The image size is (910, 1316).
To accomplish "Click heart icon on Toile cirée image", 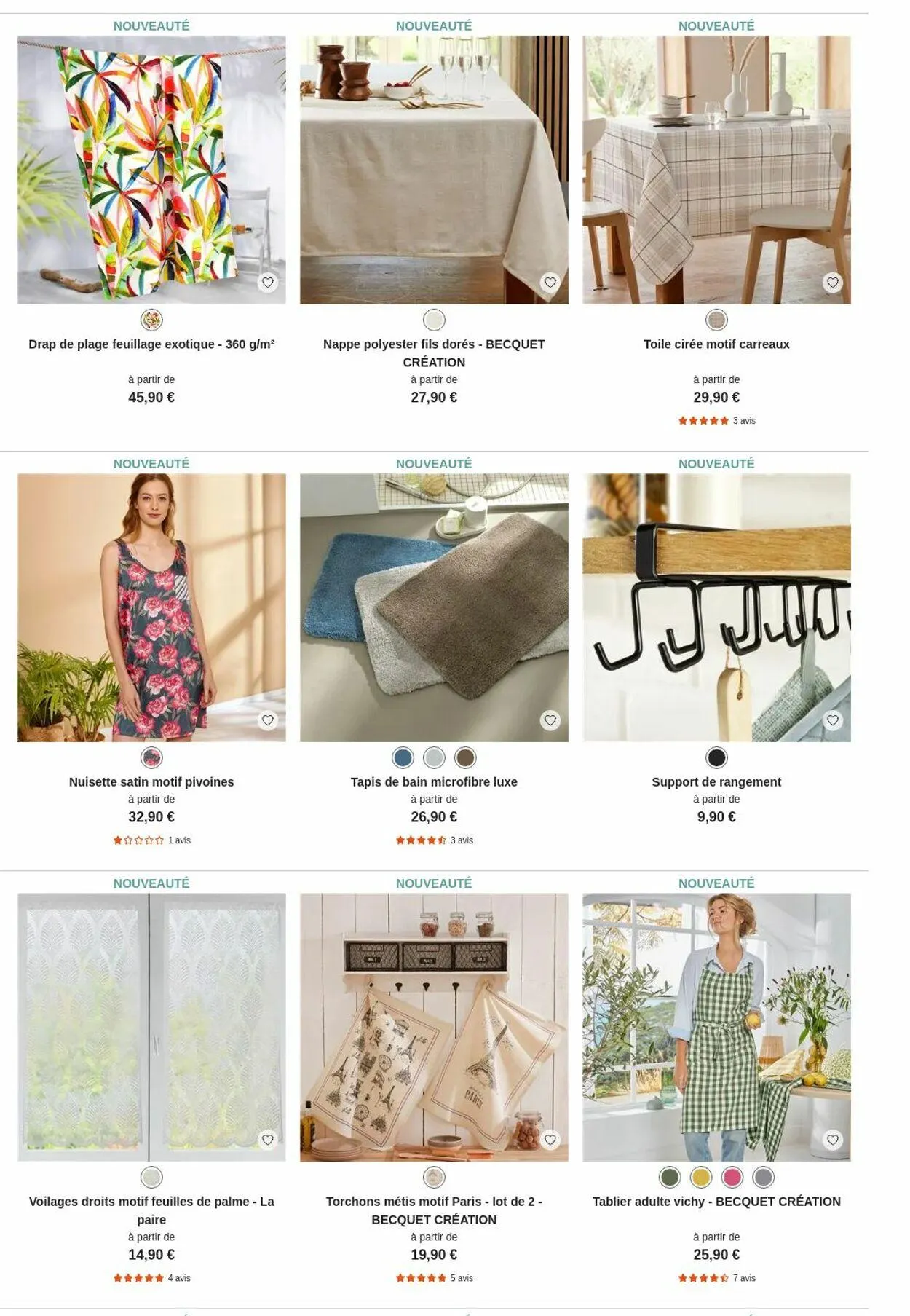I will click(x=833, y=283).
